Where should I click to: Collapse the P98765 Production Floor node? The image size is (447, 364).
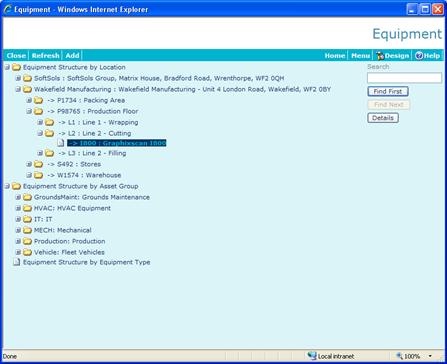29,111
